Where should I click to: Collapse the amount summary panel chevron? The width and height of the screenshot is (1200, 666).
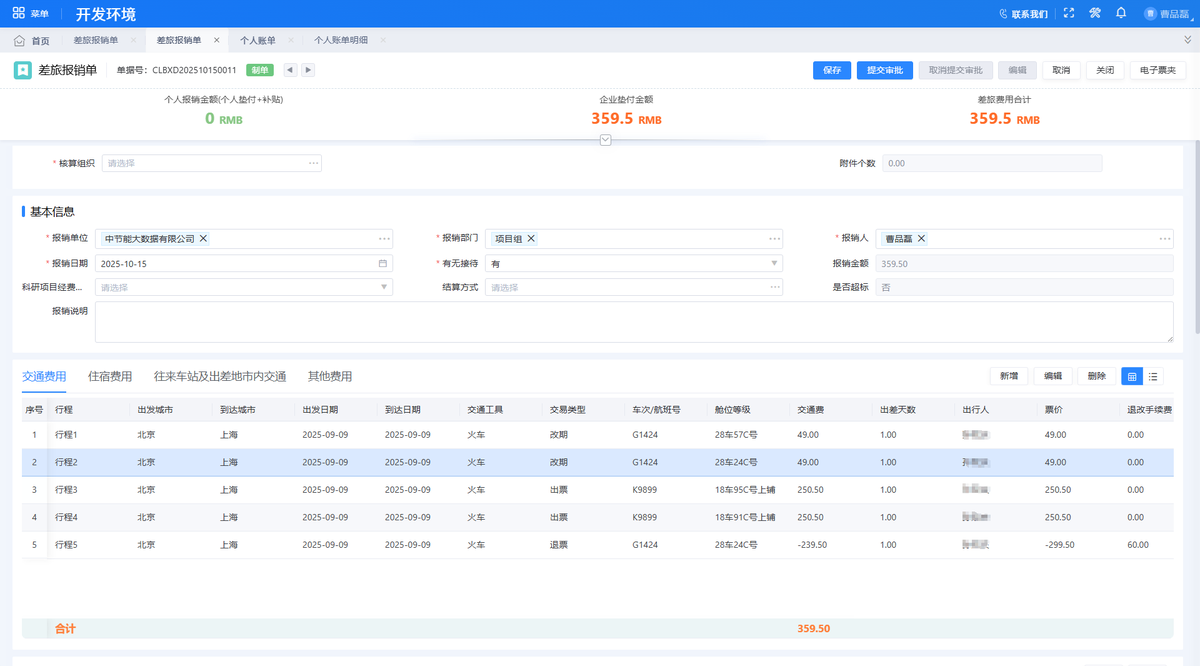click(x=605, y=140)
